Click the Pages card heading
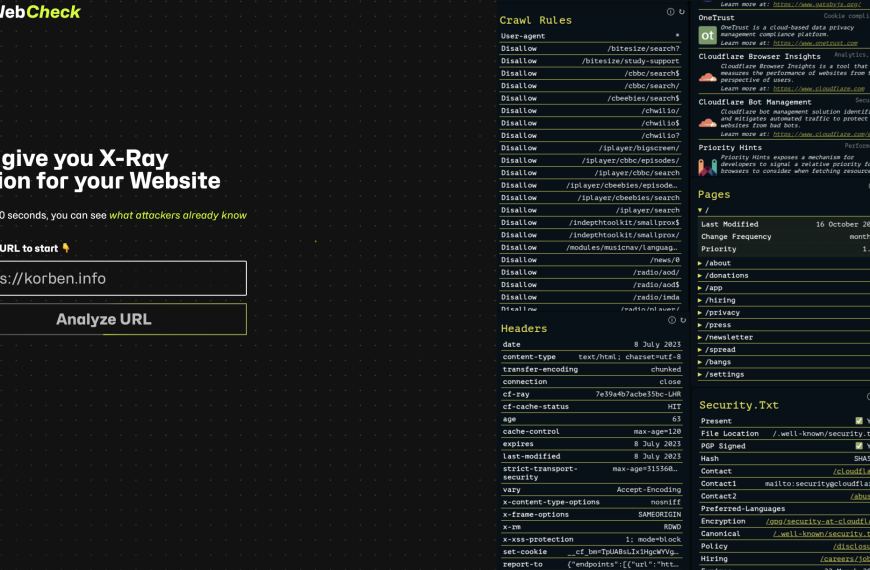870x570 pixels. click(x=714, y=194)
